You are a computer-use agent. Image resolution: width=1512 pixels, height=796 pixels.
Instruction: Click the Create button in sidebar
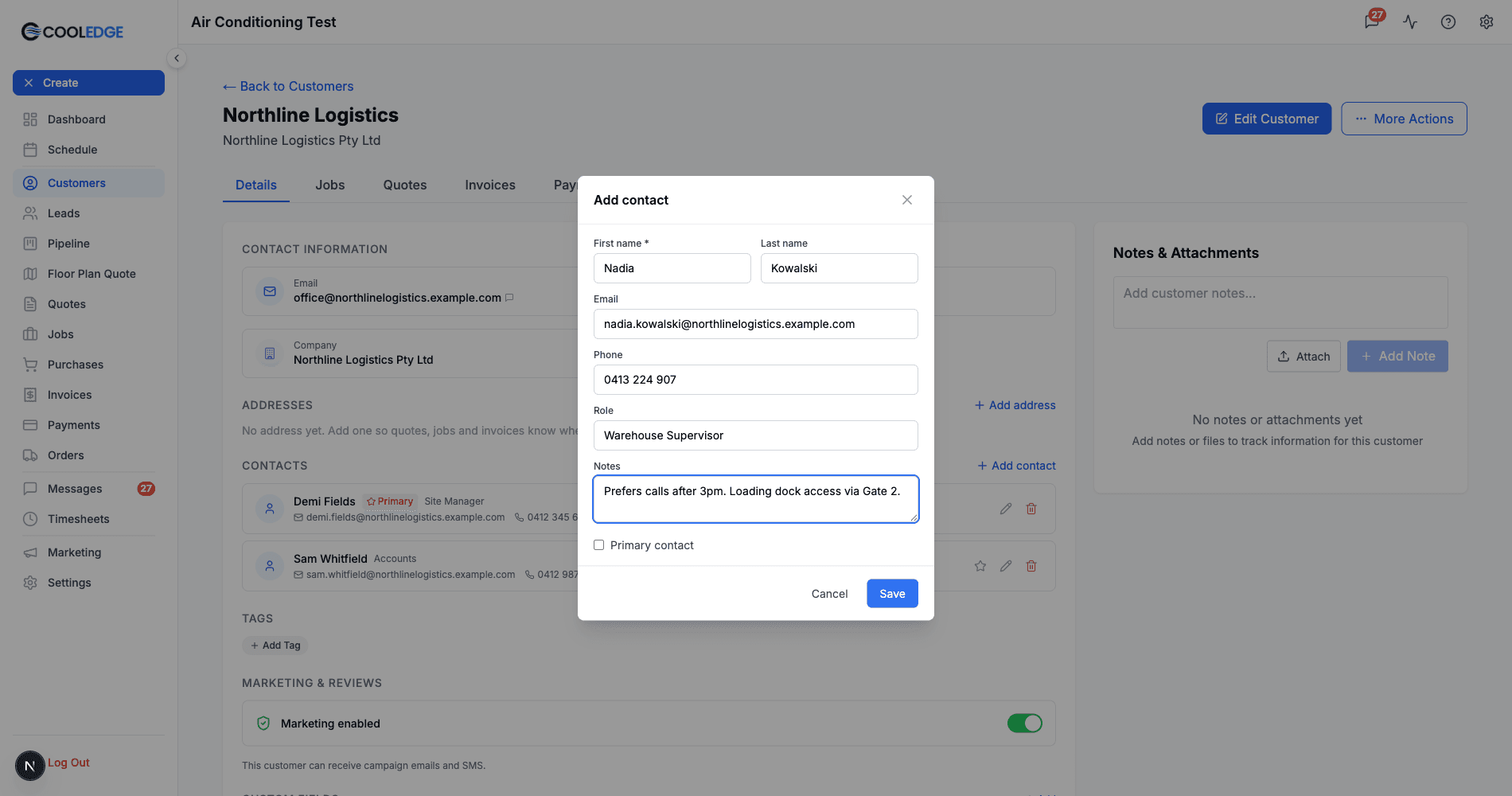tap(88, 83)
